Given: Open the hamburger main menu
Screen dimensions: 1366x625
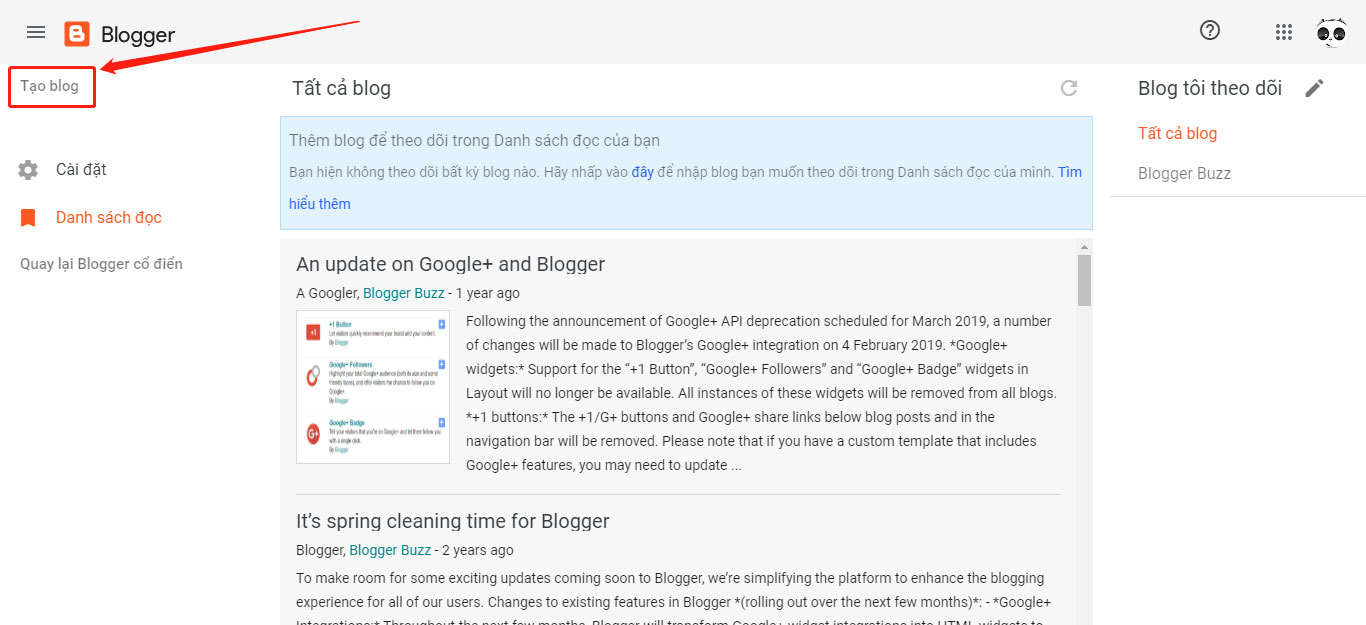Looking at the screenshot, I should point(36,32).
